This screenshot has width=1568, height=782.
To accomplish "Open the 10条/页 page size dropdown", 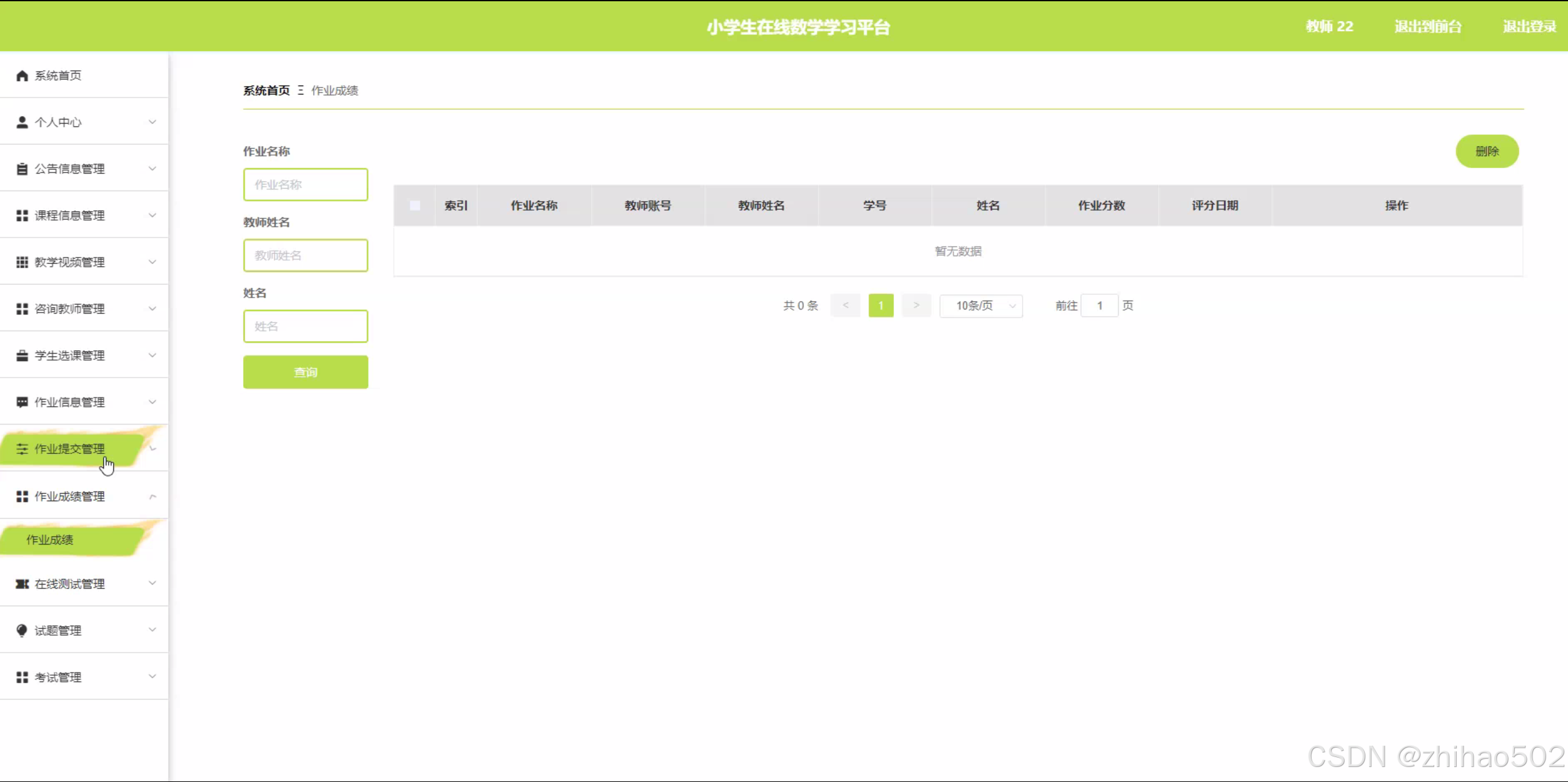I will (981, 306).
